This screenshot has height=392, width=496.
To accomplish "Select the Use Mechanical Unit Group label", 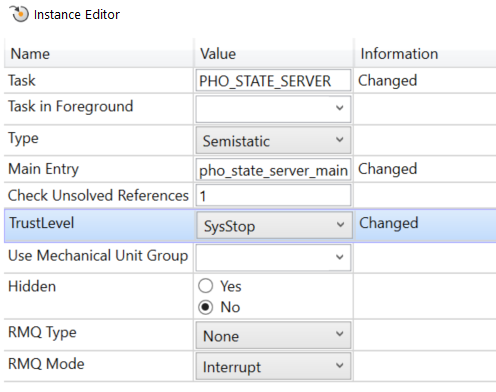I will [x=98, y=256].
